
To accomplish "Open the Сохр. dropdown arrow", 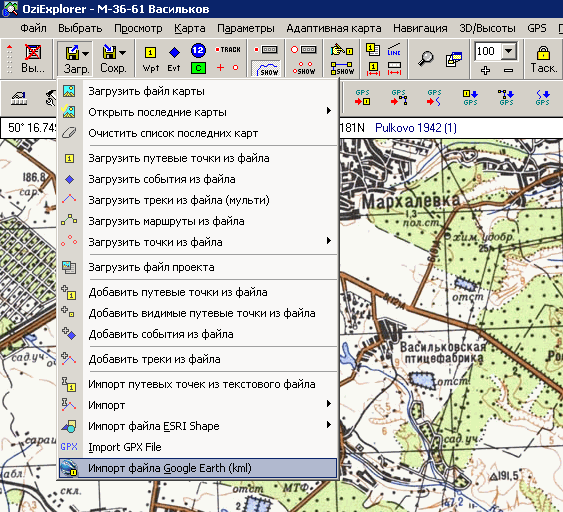I will pos(123,53).
